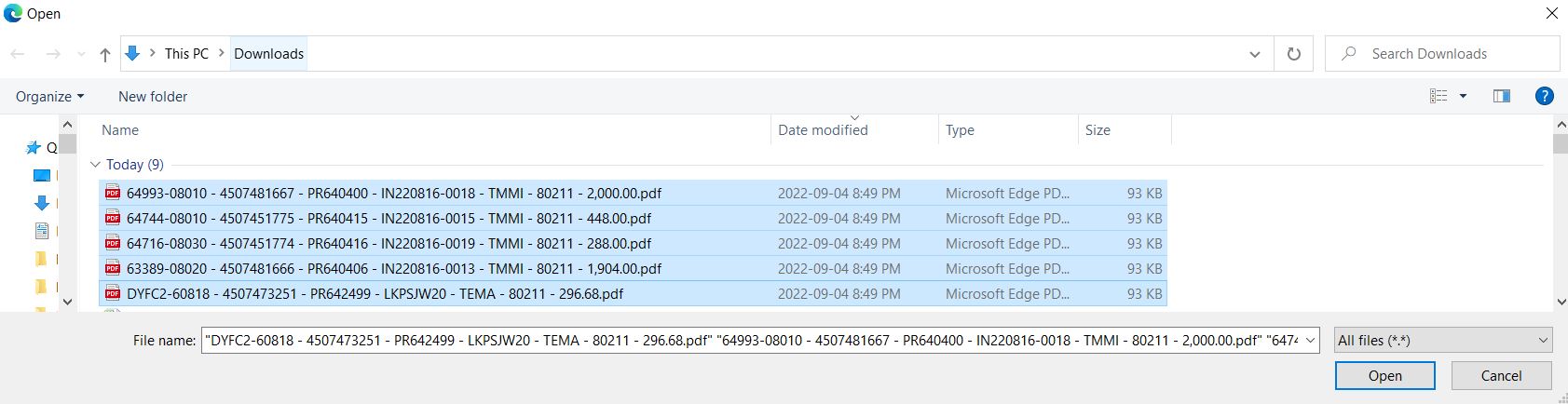
Task: Sort by the Type column header
Action: click(x=960, y=130)
